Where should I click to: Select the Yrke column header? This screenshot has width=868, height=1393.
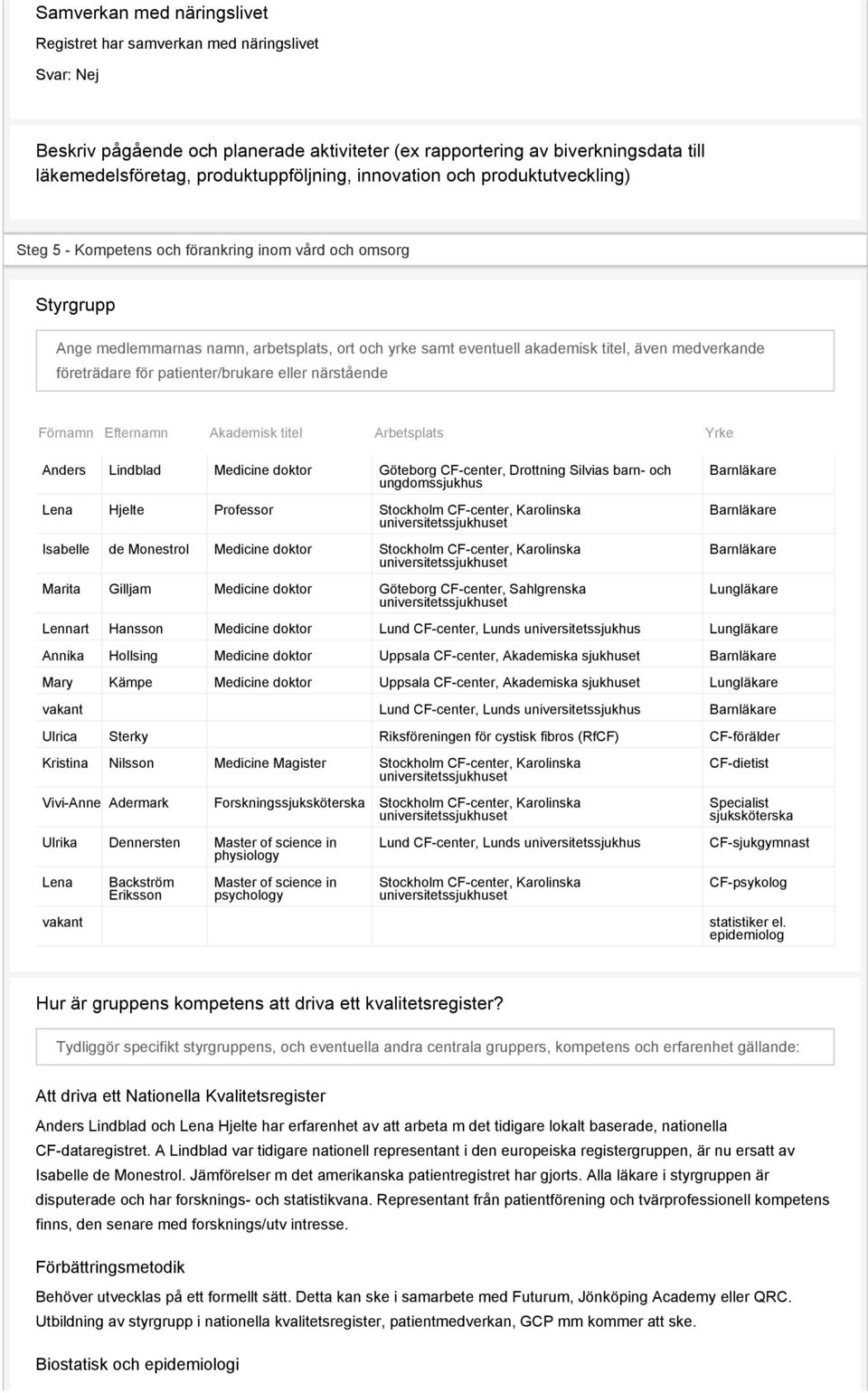[719, 433]
